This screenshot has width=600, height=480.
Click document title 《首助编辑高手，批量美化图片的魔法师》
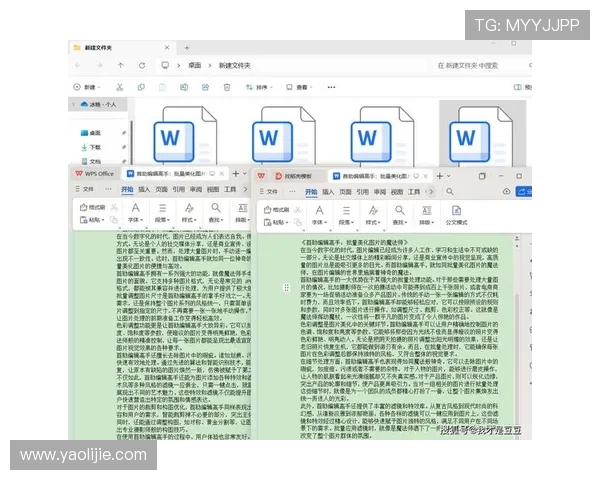click(355, 242)
